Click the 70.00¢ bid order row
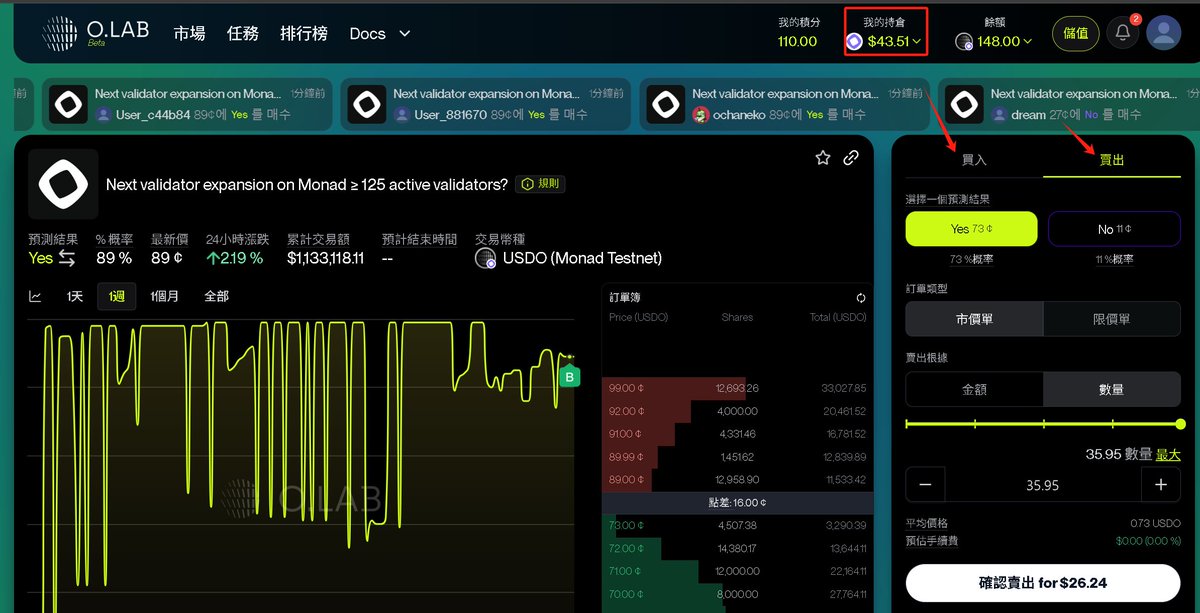The image size is (1200, 613). tap(738, 594)
